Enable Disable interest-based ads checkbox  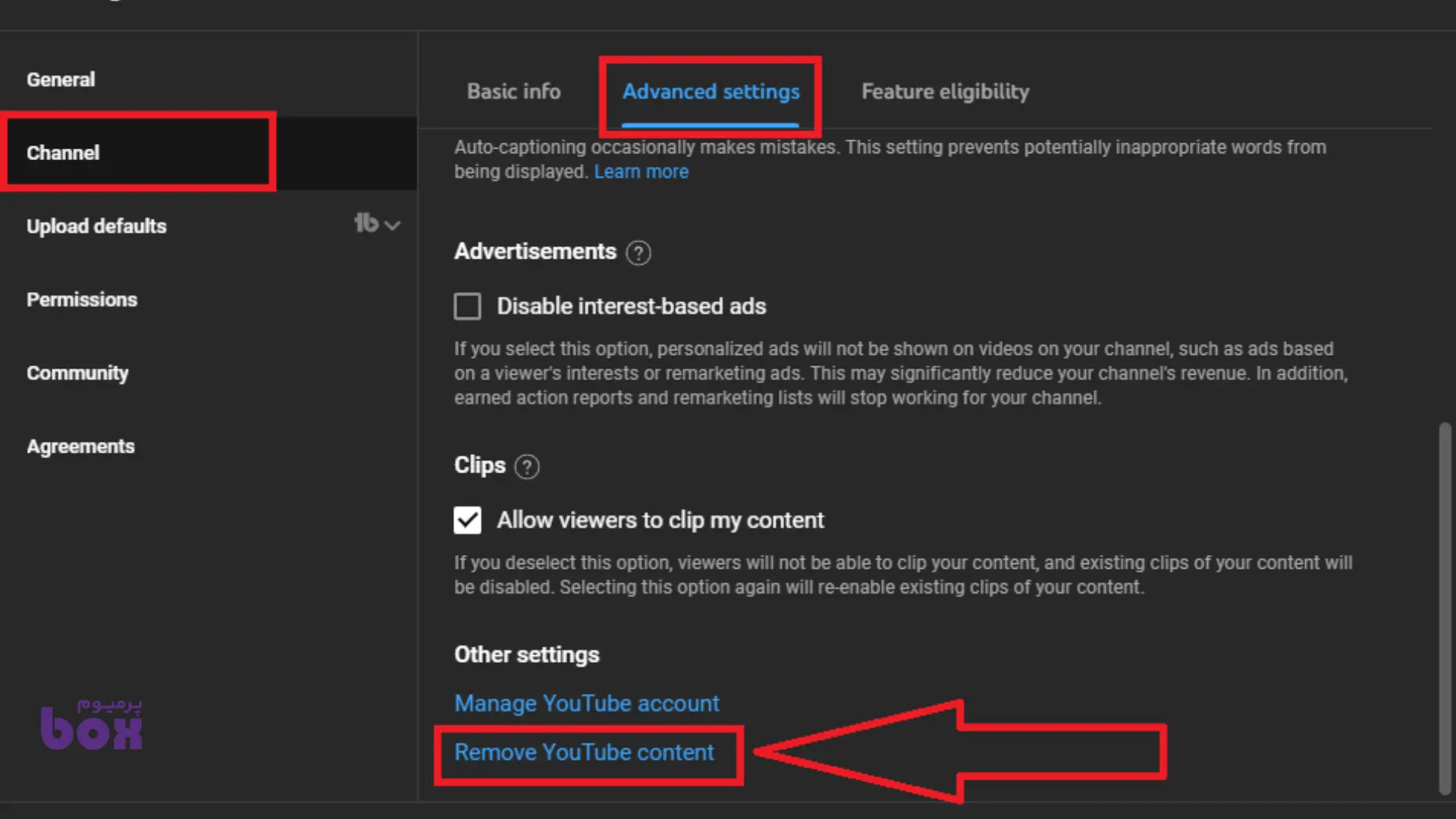click(x=467, y=306)
